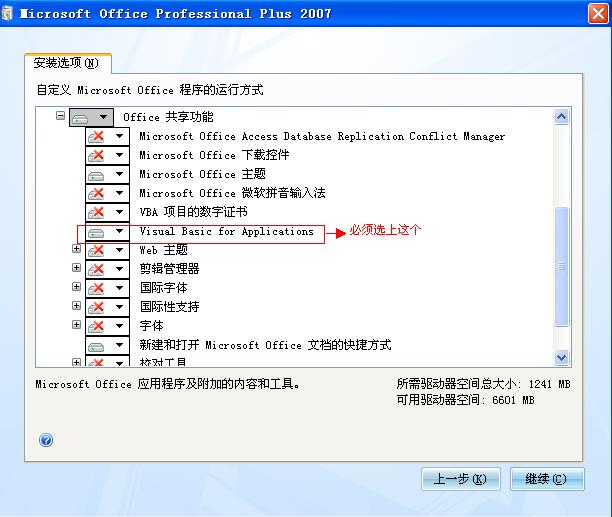The height and width of the screenshot is (517, 612).
Task: Click description Microsoft Office 应用程序及附加的内容和工具
Action: [168, 384]
